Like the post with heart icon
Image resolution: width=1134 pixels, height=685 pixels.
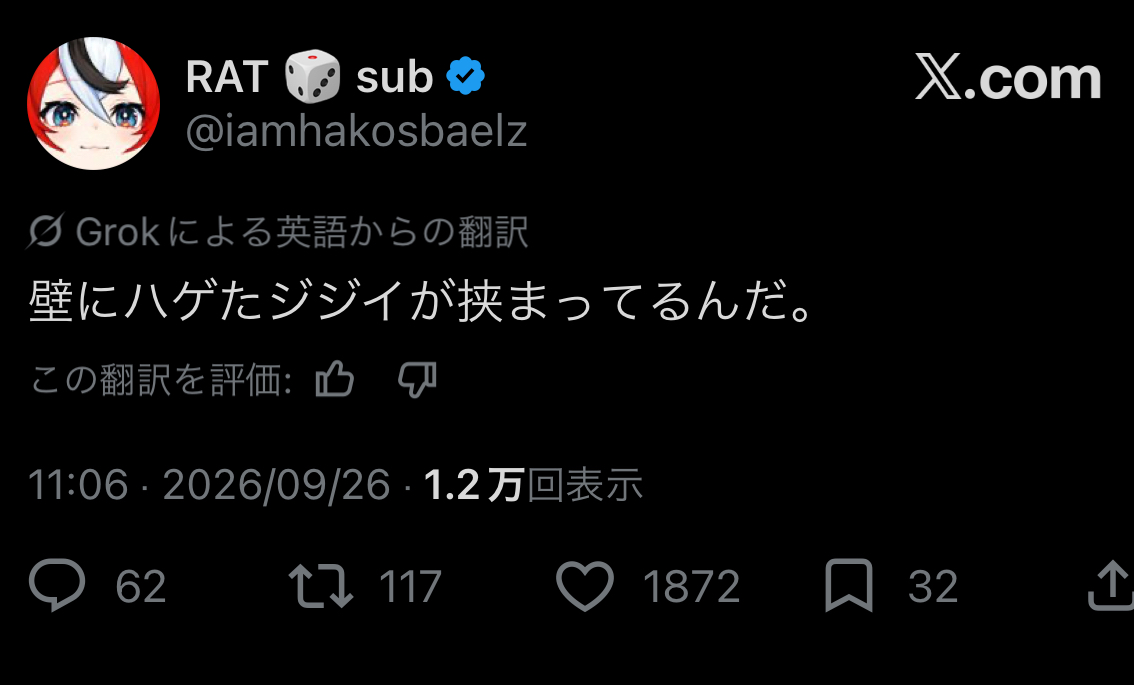[585, 586]
